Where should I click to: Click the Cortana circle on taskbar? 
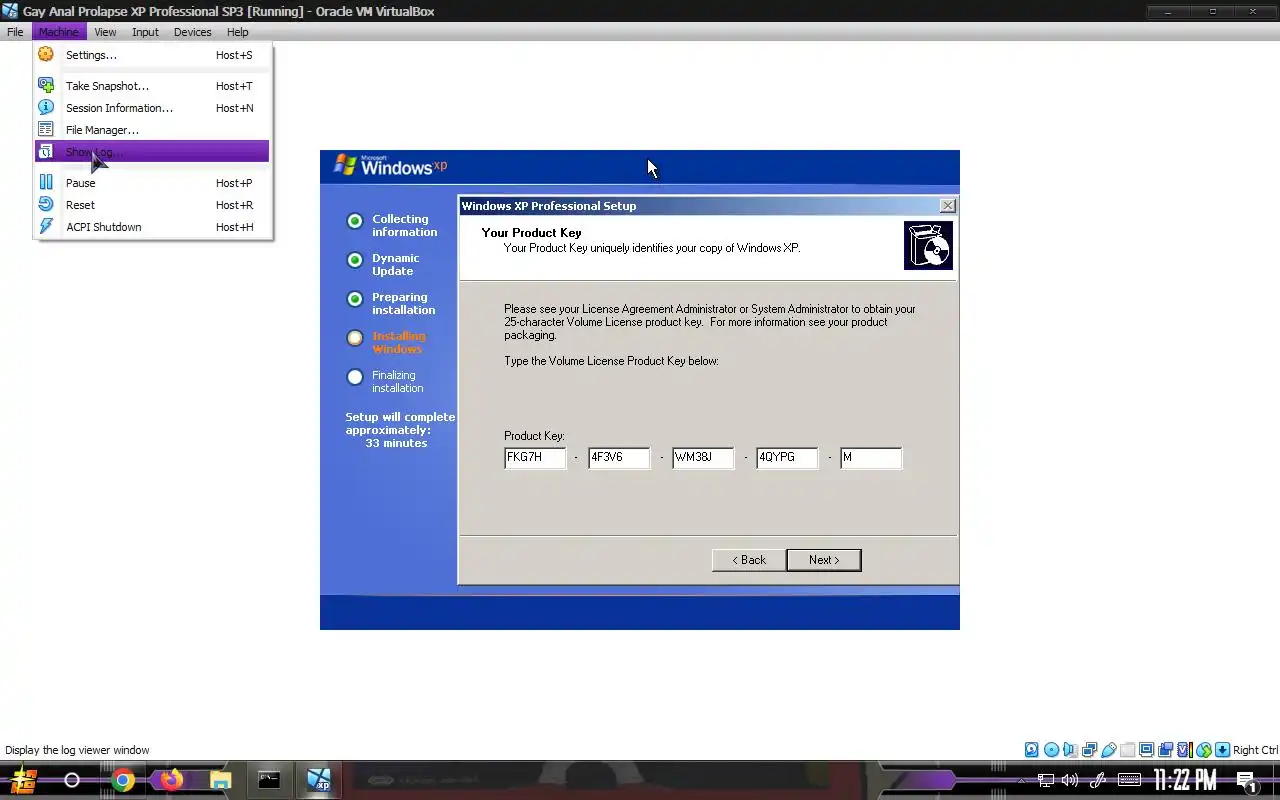click(72, 780)
